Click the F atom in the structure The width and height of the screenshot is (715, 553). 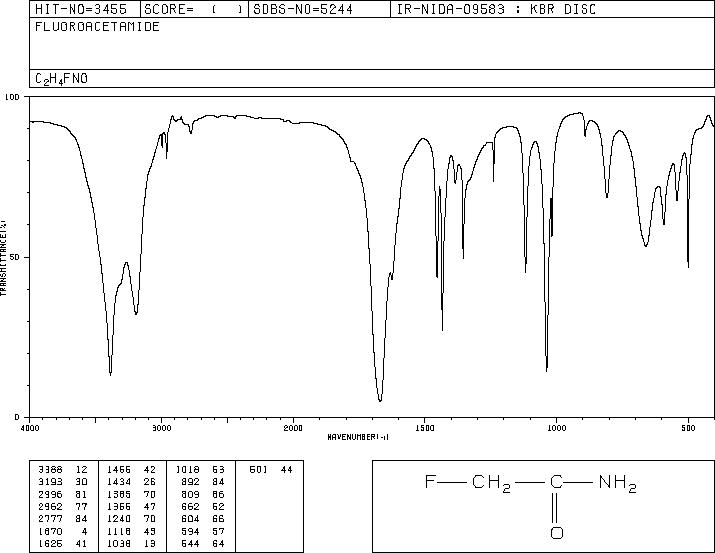[x=429, y=481]
